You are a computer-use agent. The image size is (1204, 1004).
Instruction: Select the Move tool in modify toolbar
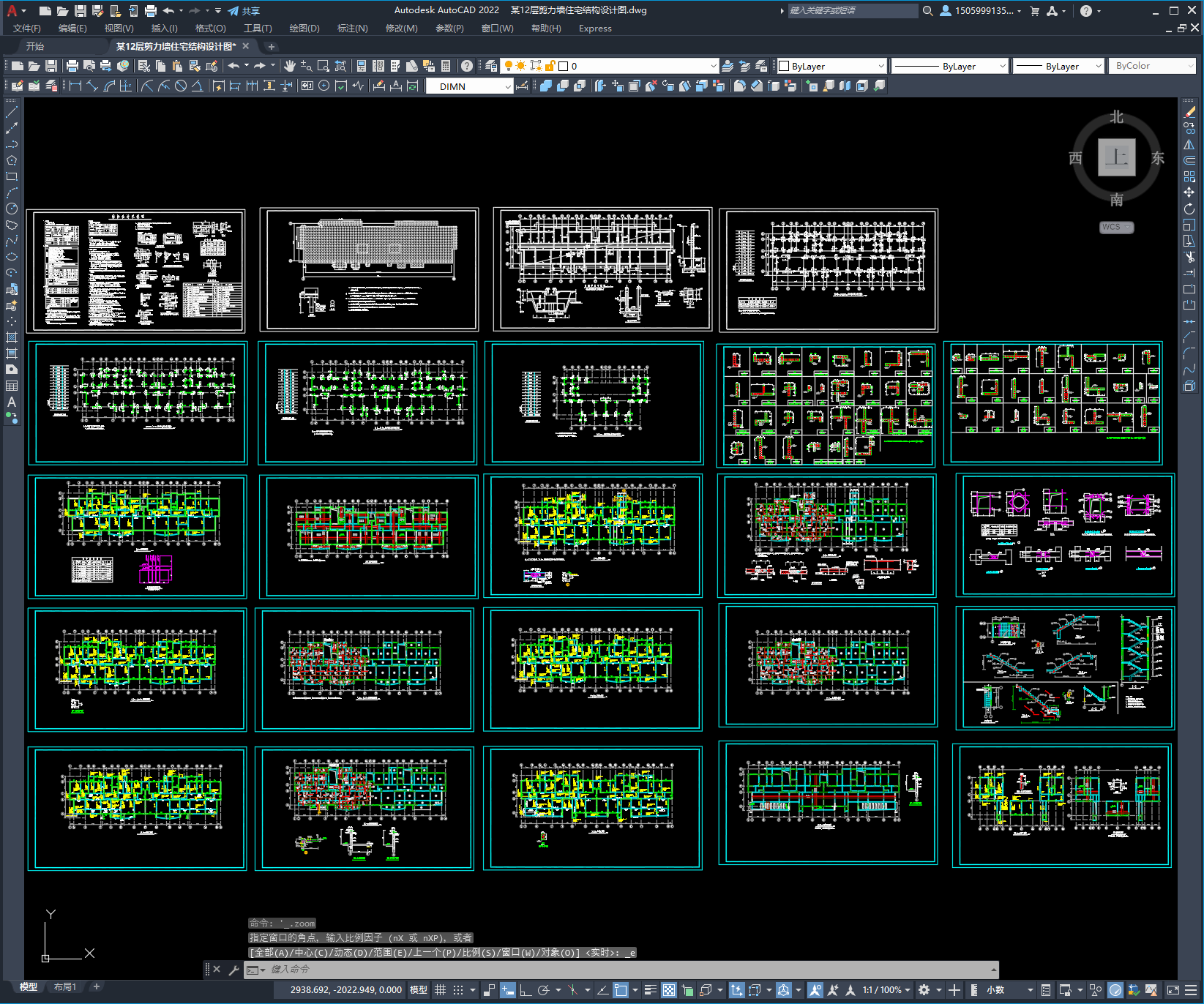click(x=1189, y=192)
